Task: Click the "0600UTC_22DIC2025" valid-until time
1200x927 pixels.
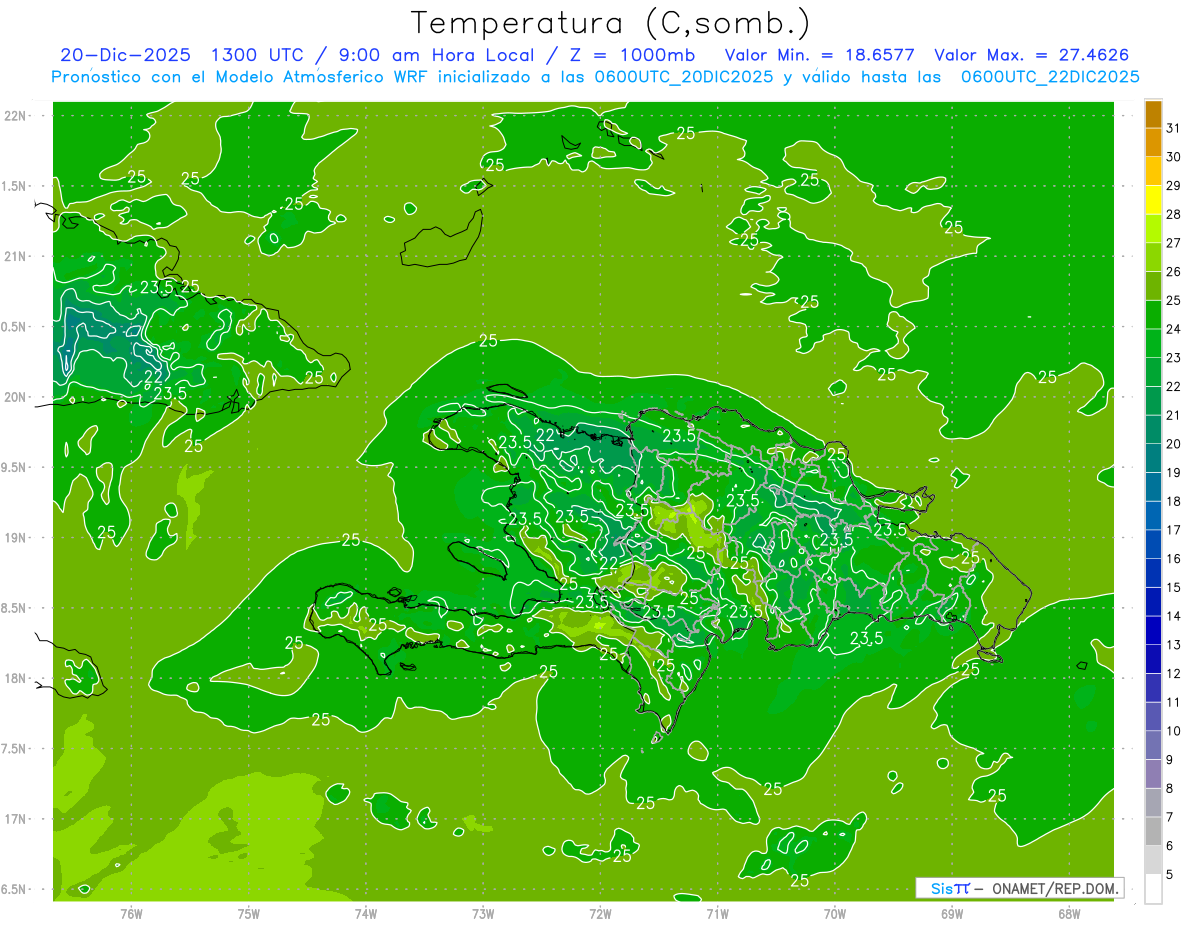Action: [x=1050, y=77]
